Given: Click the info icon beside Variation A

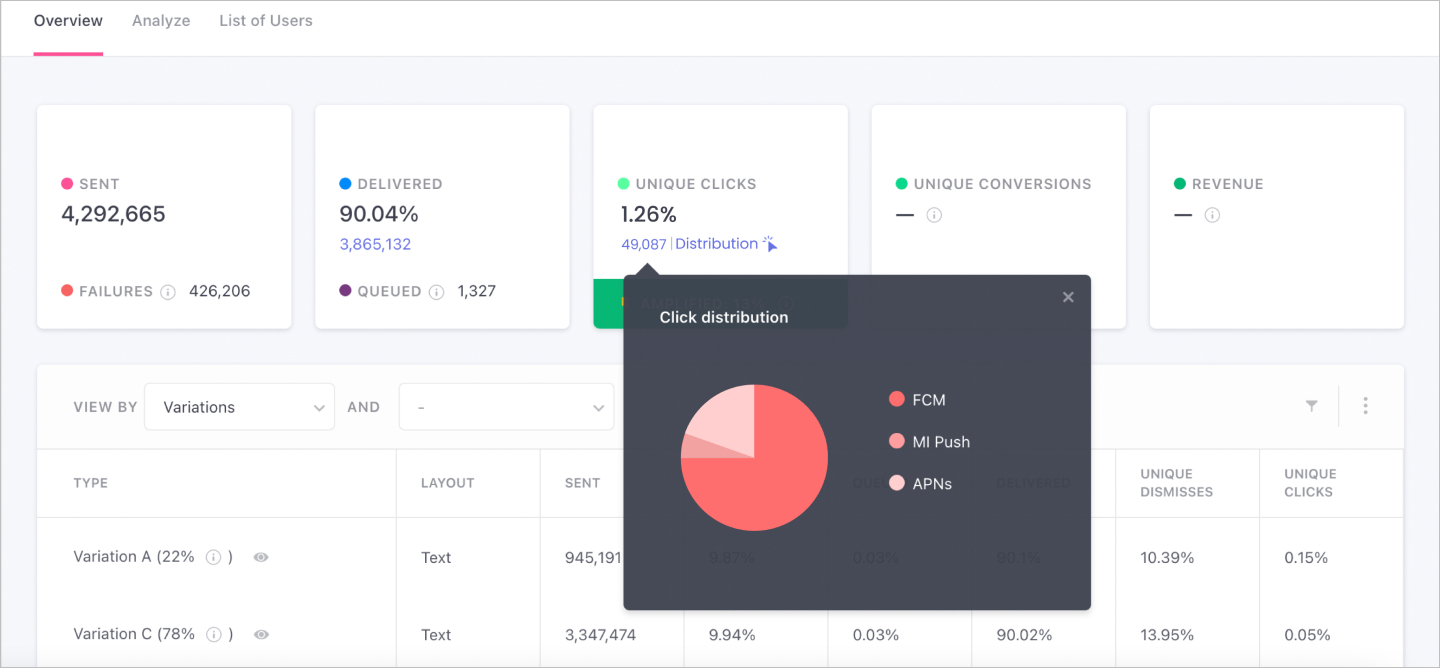Looking at the screenshot, I should click(x=213, y=558).
